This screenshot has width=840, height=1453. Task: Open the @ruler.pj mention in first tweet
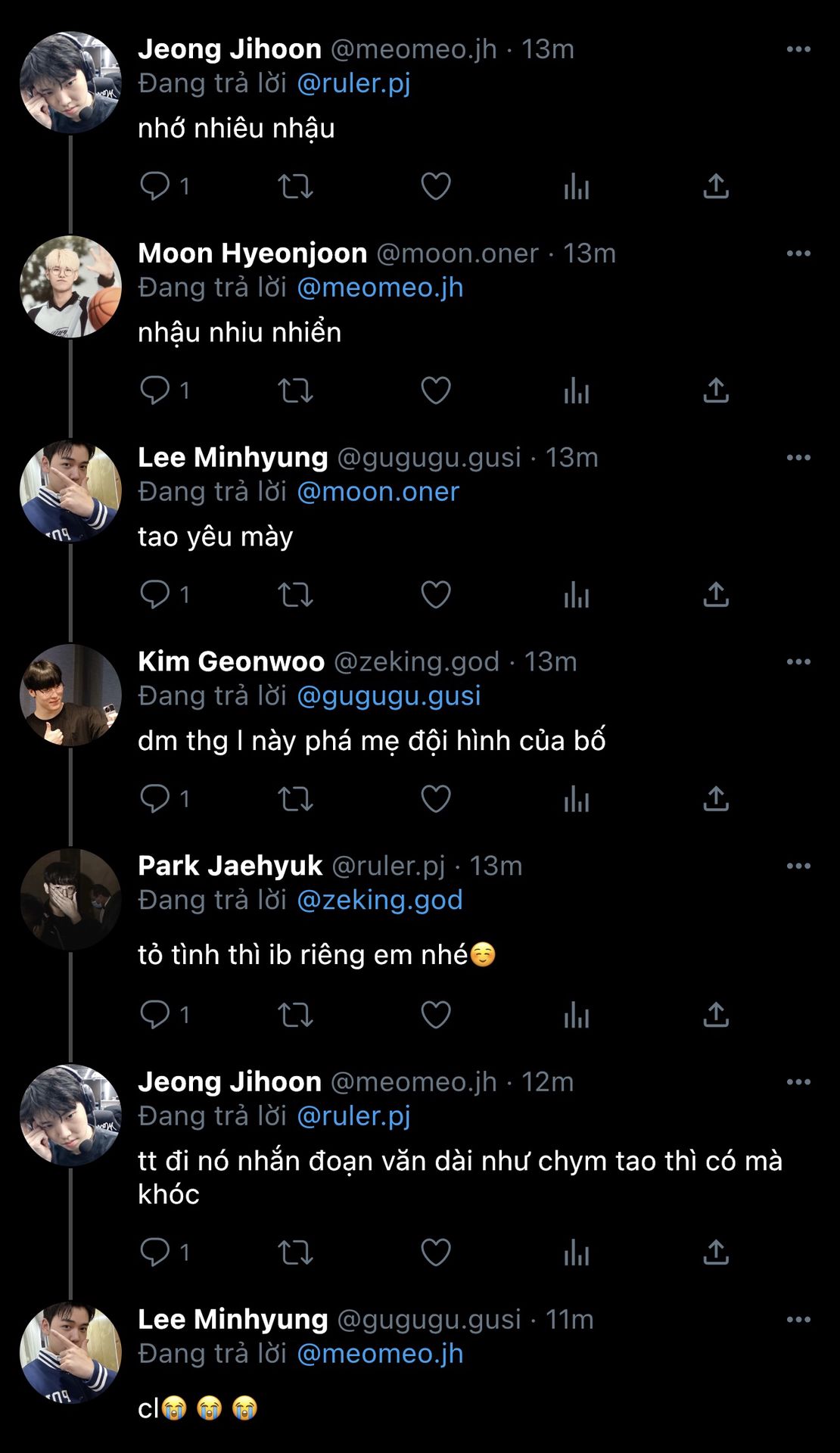point(353,83)
